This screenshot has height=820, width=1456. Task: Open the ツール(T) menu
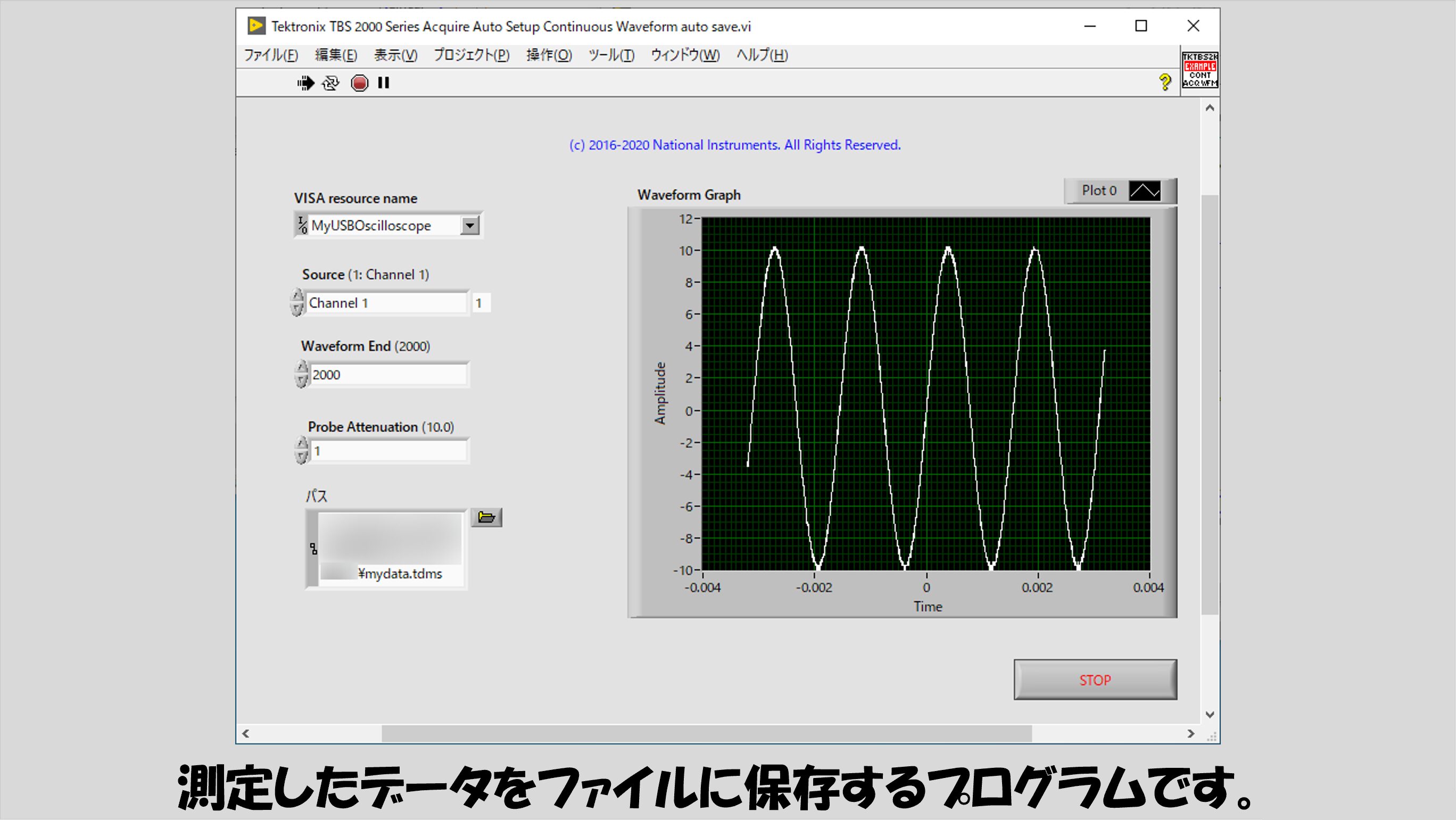(611, 55)
